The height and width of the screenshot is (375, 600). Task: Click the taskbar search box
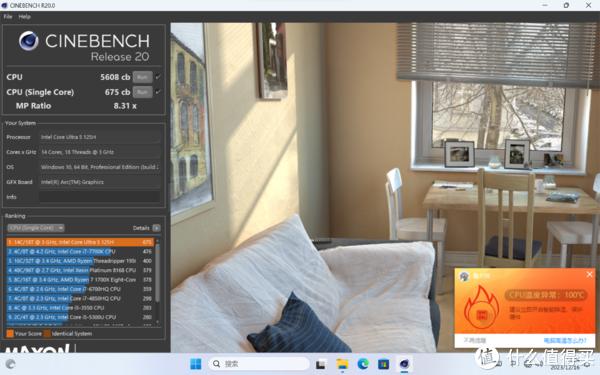259,364
